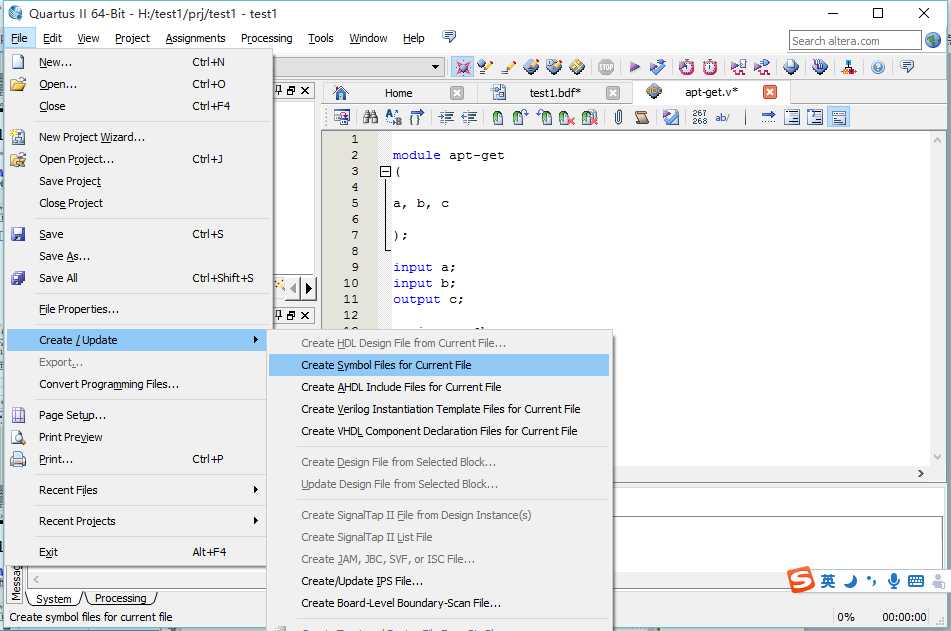The image size is (951, 631).
Task: Click the Find binoculars icon in editor toolbar
Action: [x=370, y=116]
